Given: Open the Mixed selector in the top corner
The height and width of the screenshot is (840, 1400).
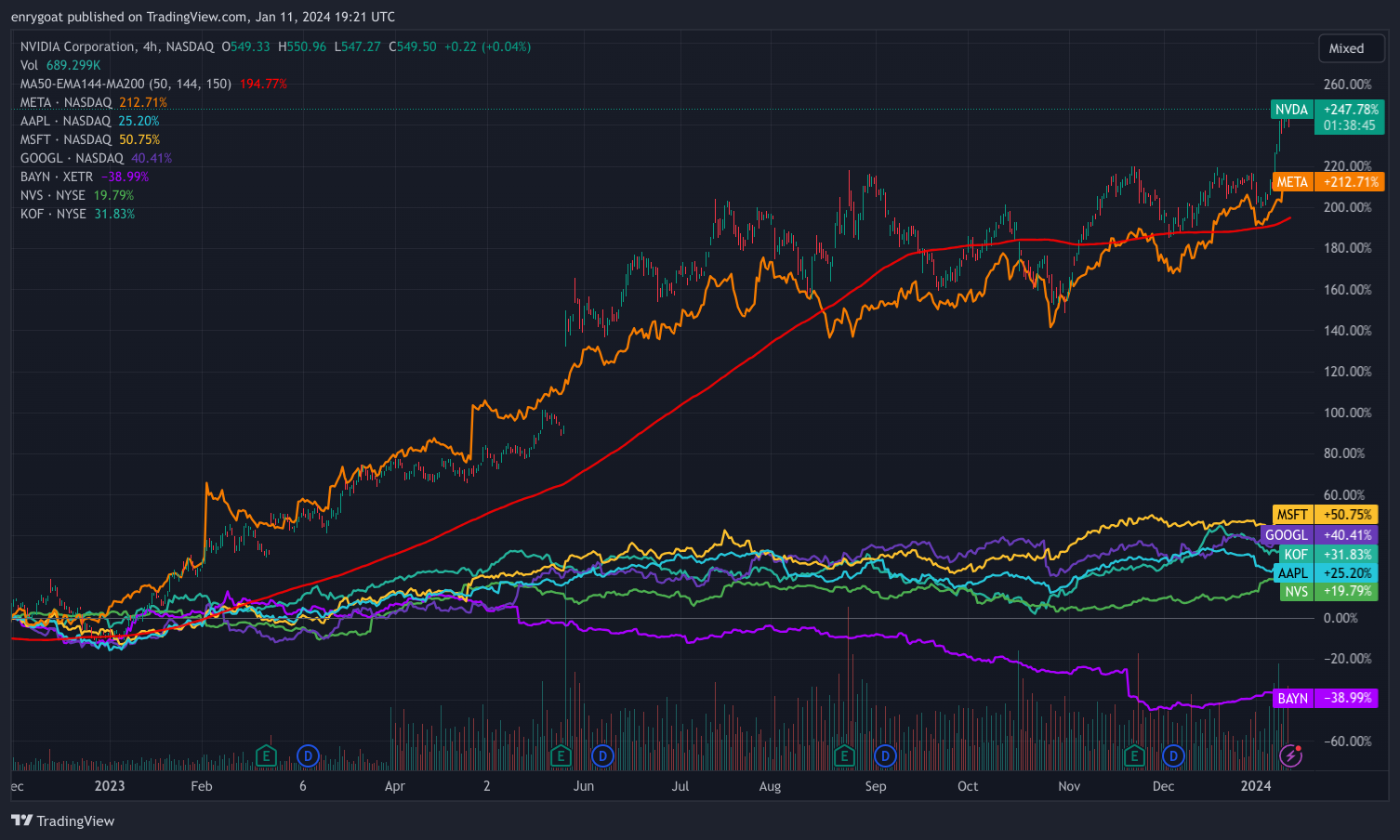Looking at the screenshot, I should click(x=1351, y=47).
